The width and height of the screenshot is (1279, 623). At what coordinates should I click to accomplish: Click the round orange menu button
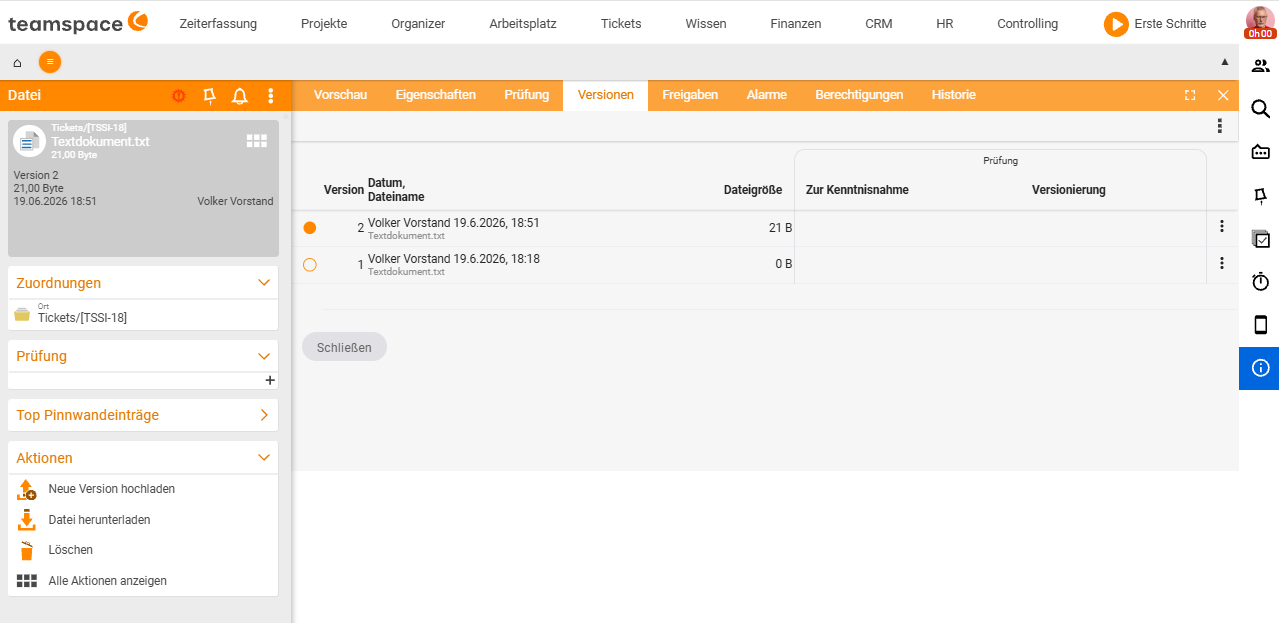50,62
